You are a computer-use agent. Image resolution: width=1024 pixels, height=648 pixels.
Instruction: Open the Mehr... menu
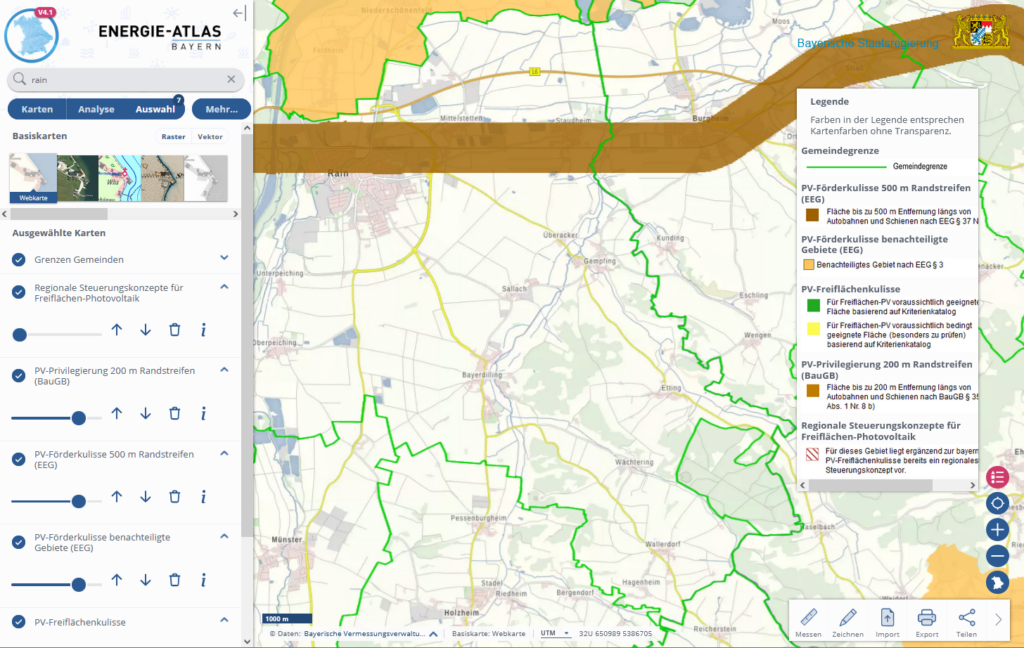click(221, 109)
